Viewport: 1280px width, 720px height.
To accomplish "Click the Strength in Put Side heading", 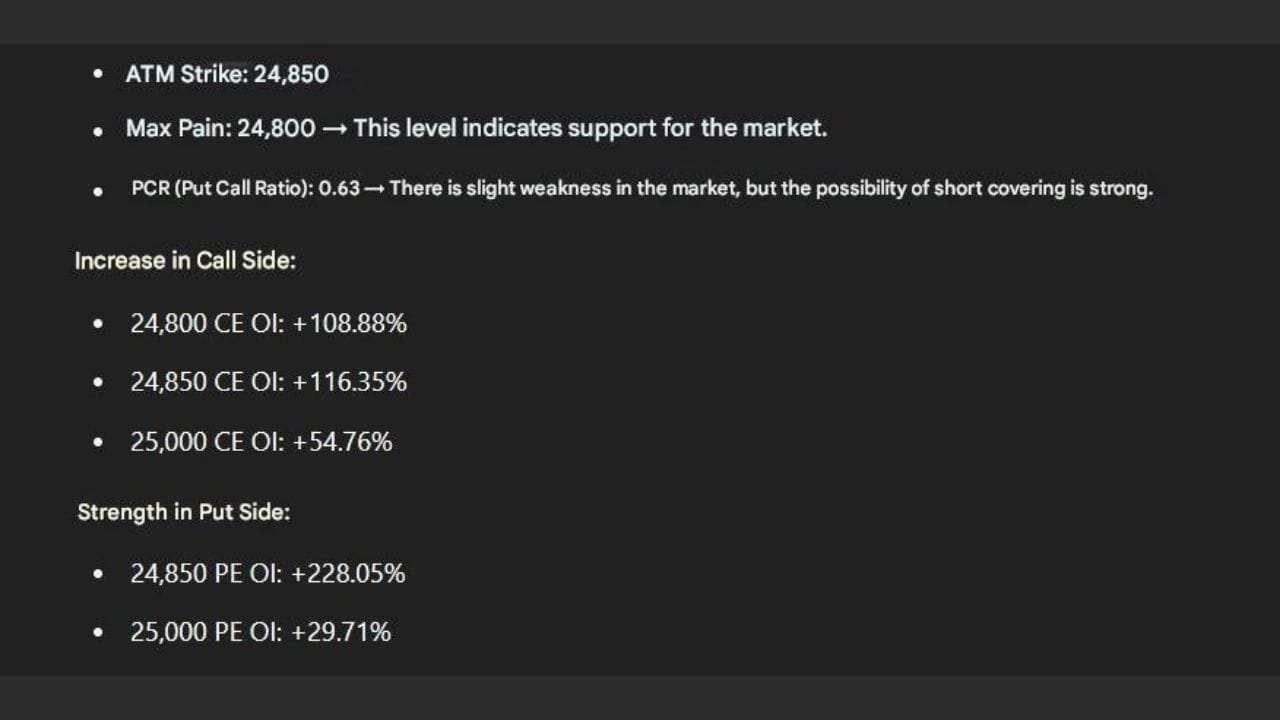I will point(183,512).
